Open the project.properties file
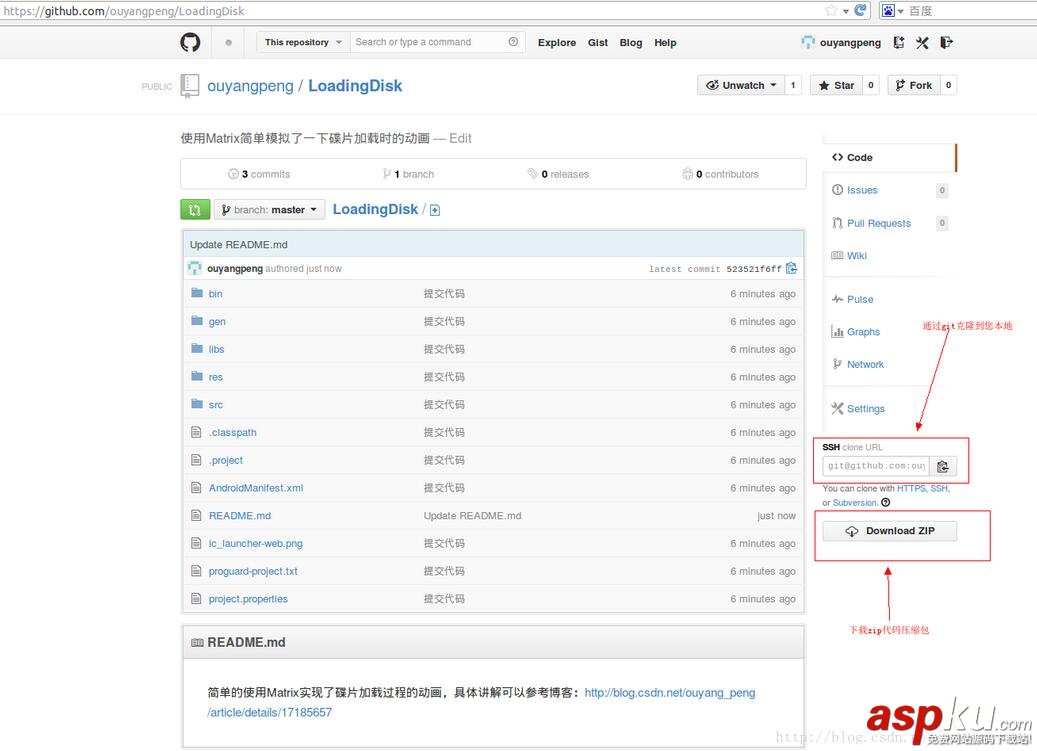The width and height of the screenshot is (1037, 751). 248,598
